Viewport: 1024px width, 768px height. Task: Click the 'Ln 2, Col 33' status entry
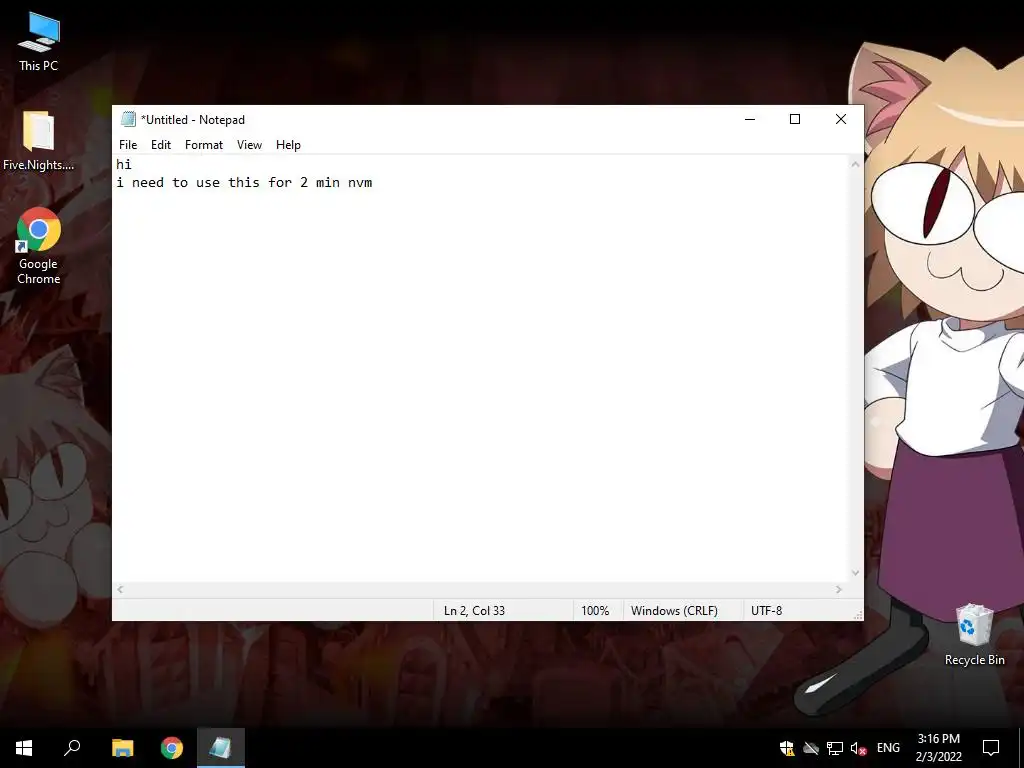[x=474, y=611]
